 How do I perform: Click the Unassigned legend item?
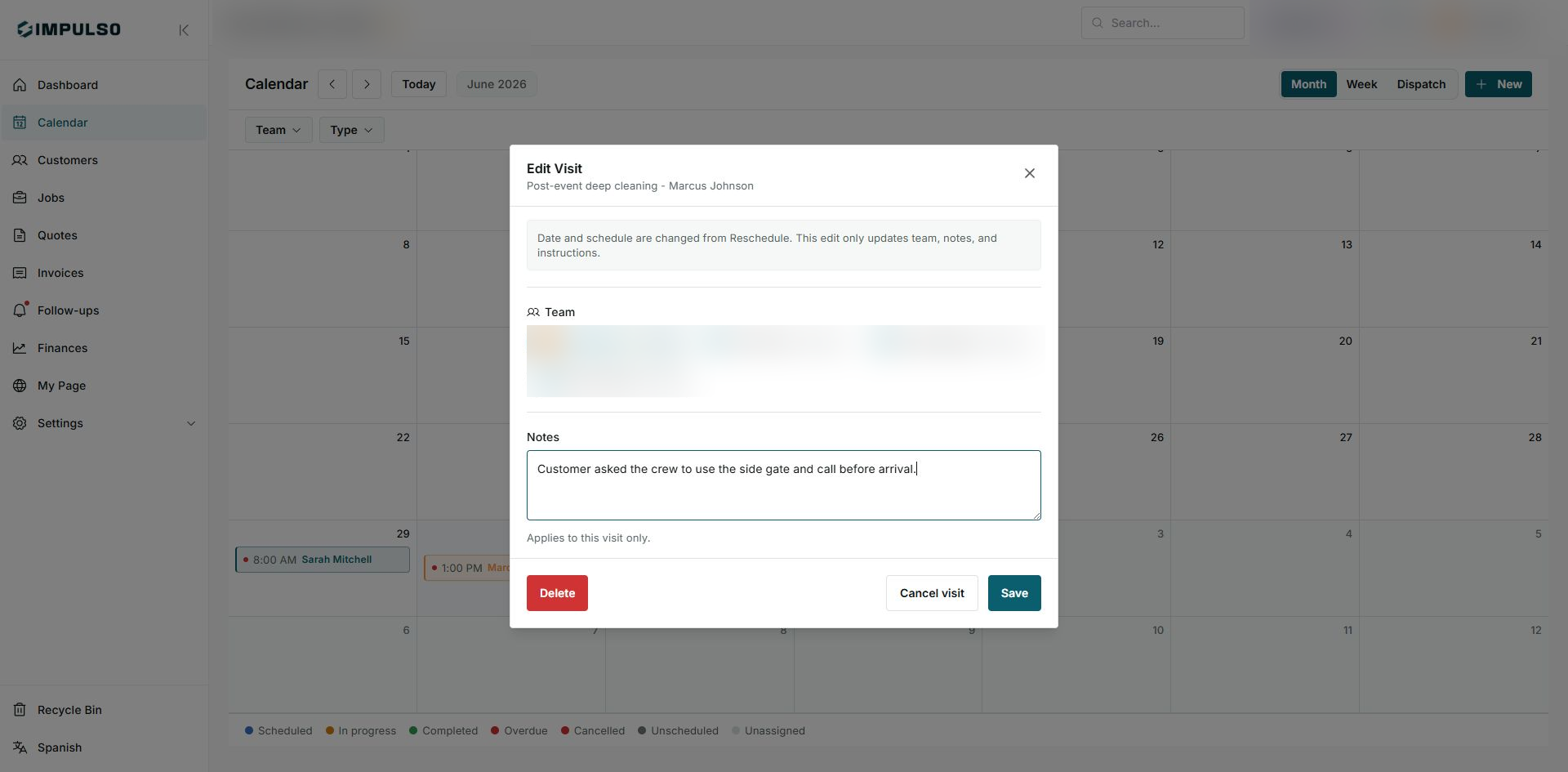(x=768, y=731)
